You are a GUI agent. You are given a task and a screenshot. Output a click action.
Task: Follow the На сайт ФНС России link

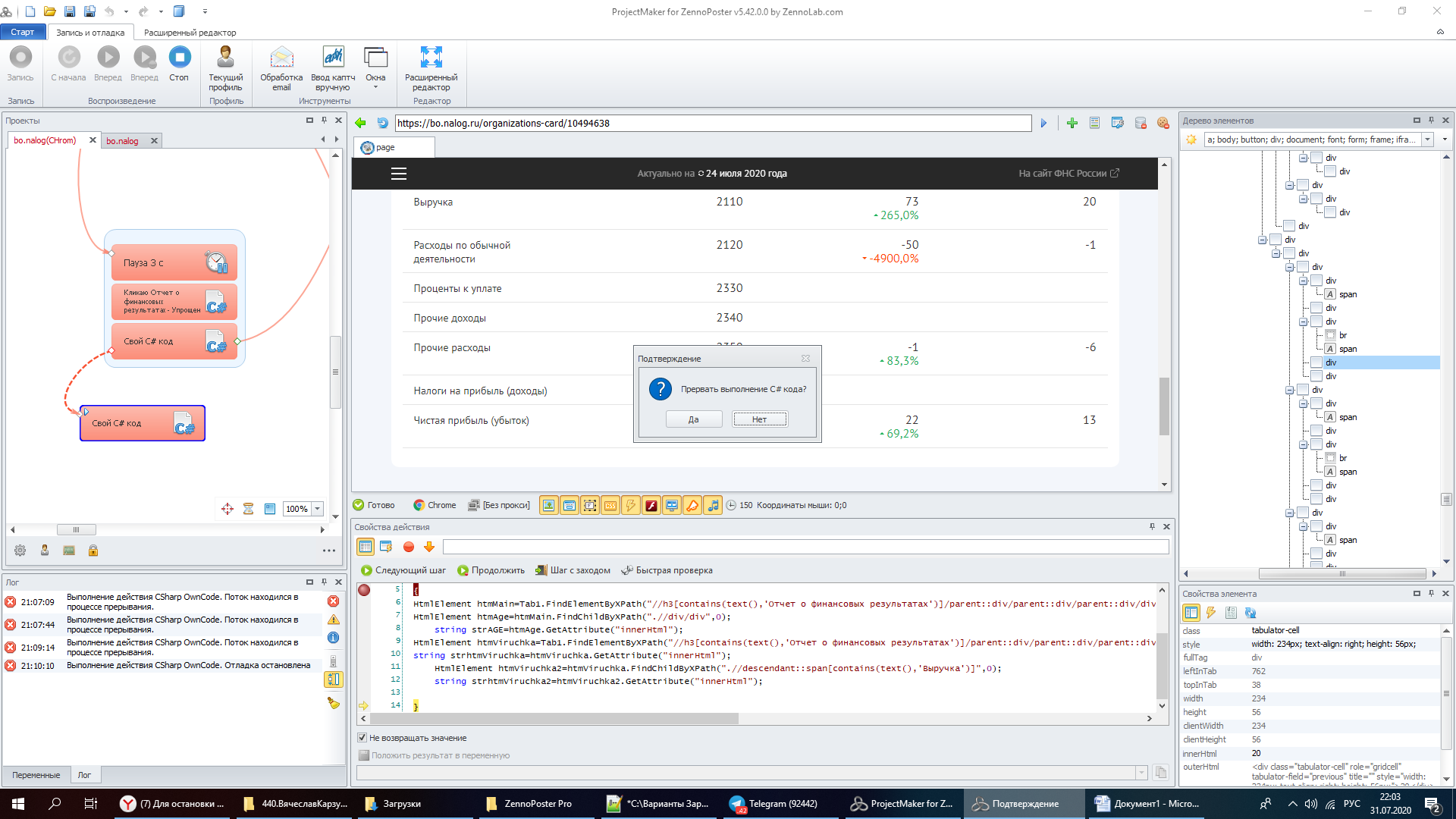(x=1068, y=174)
